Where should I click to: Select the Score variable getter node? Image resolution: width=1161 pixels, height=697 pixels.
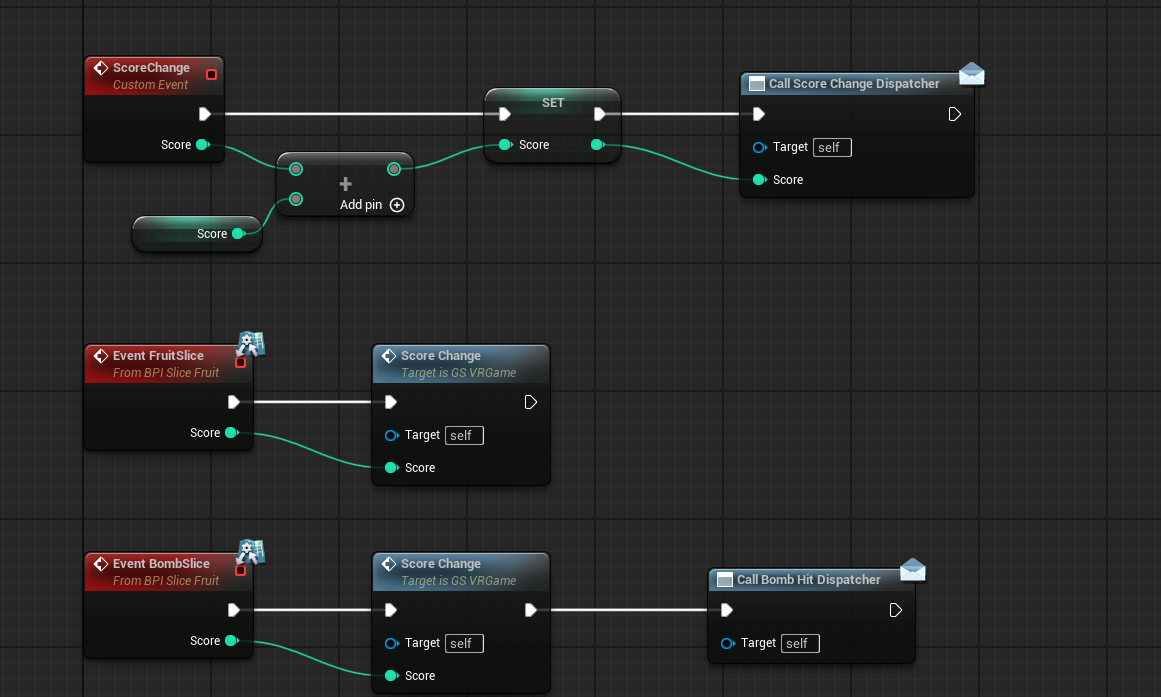click(x=196, y=233)
